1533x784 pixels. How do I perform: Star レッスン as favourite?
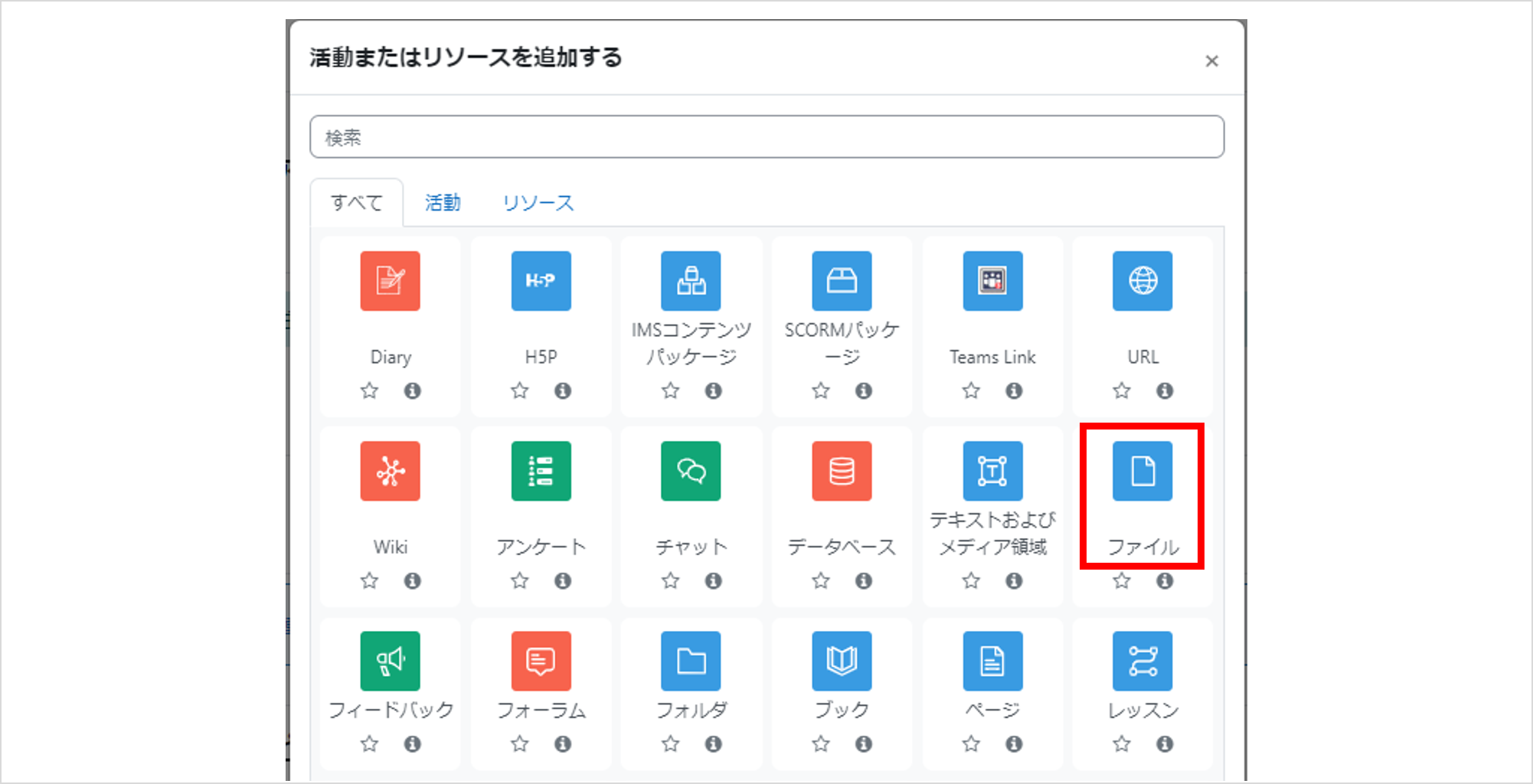click(x=1122, y=743)
